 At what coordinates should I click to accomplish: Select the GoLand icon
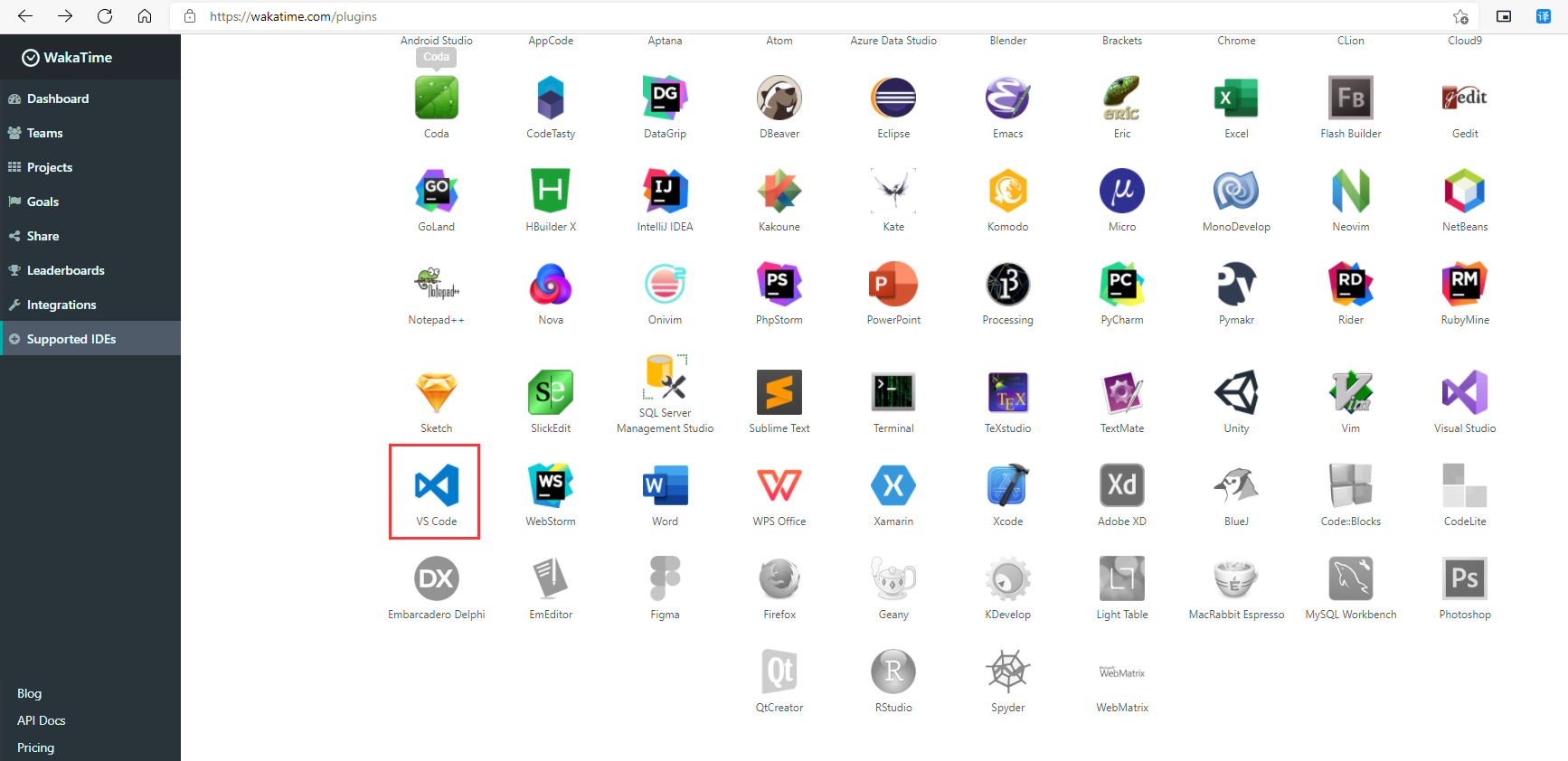436,191
